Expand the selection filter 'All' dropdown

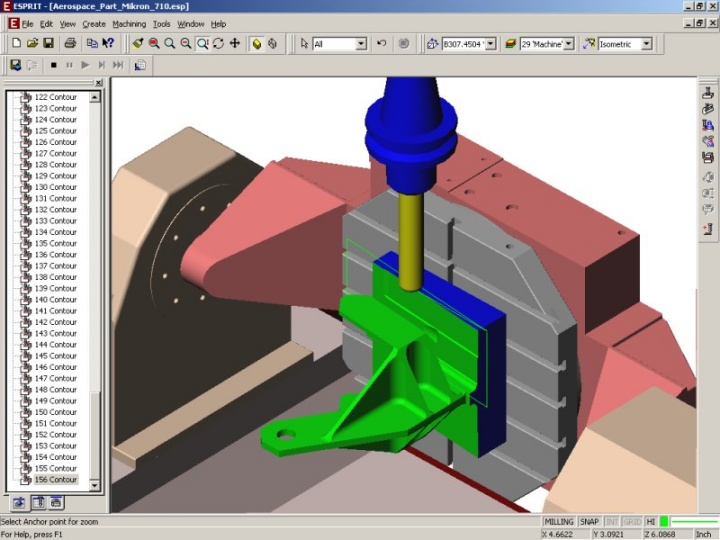point(361,44)
